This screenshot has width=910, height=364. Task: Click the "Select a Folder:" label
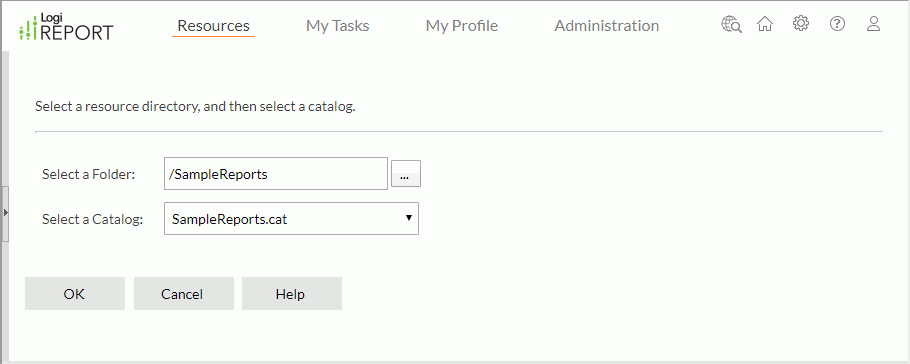(x=88, y=174)
